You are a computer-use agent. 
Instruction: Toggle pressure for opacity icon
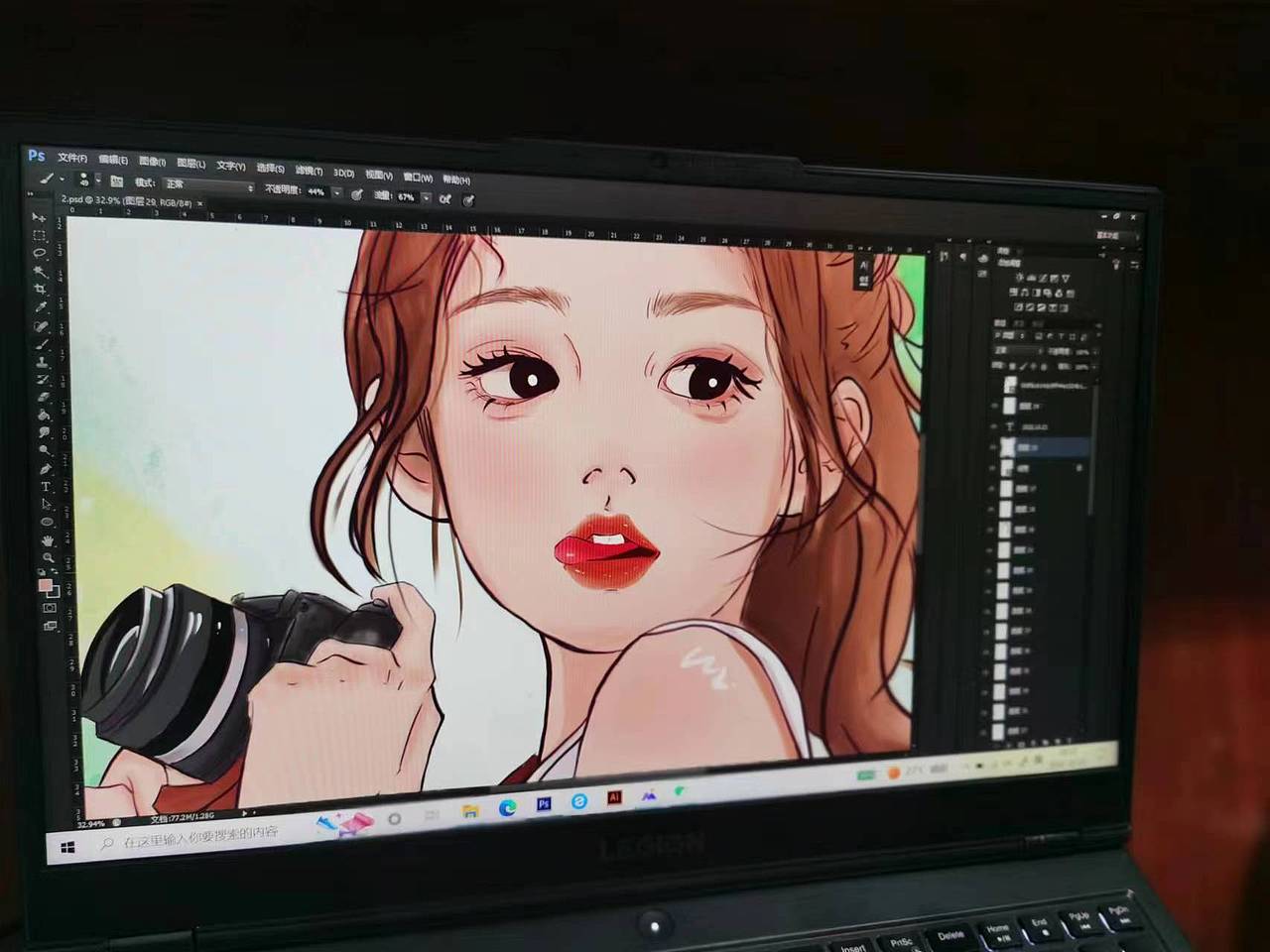point(357,194)
